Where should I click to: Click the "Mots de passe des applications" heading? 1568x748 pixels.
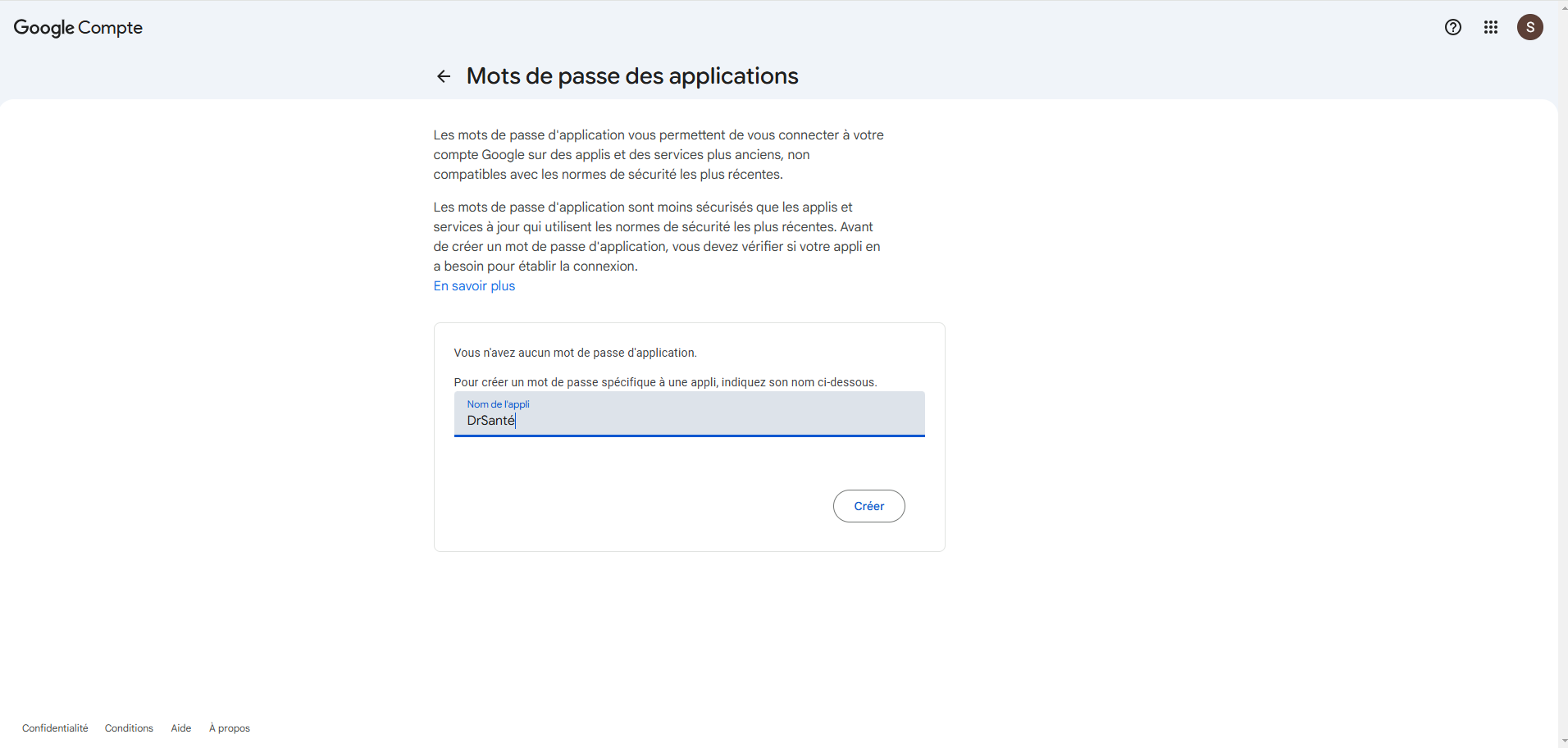click(631, 76)
